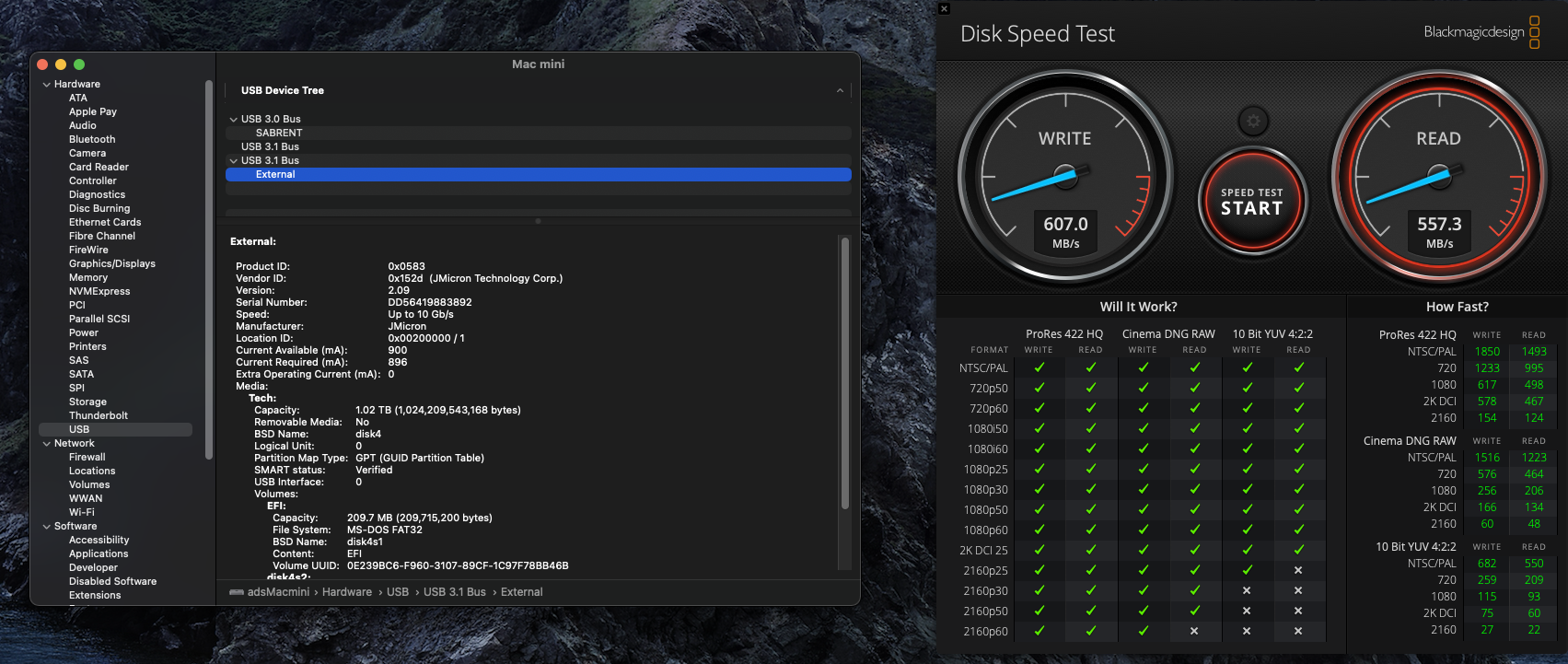
Task: Start the disk speed test
Action: coord(1252,201)
